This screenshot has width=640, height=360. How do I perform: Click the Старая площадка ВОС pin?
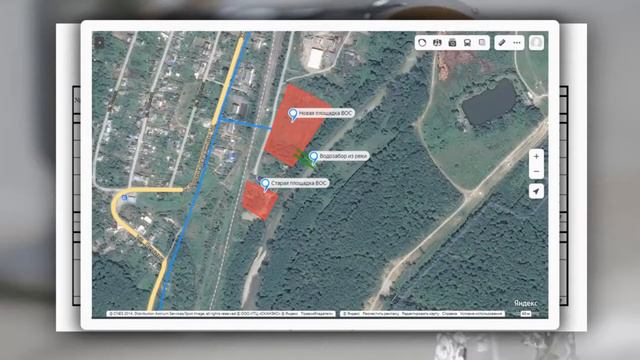tap(265, 184)
